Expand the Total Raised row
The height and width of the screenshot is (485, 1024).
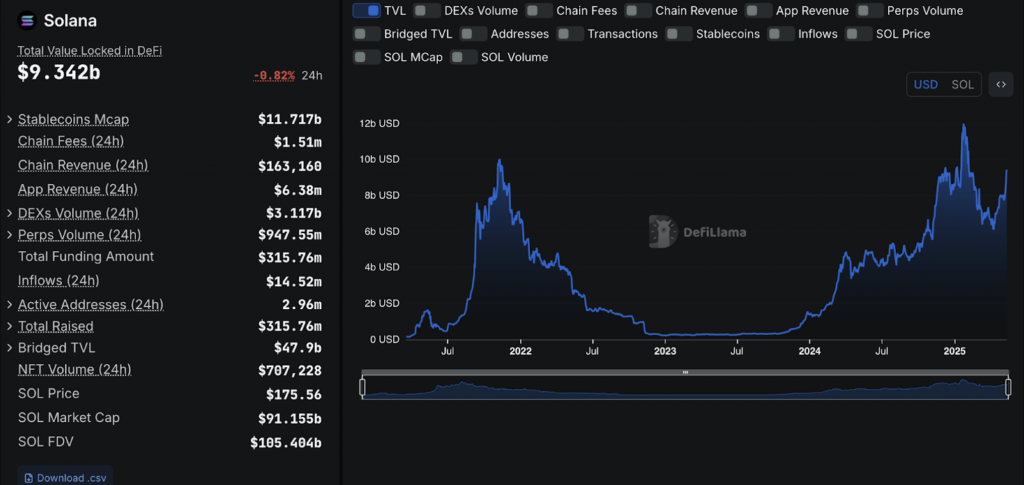(x=9, y=326)
